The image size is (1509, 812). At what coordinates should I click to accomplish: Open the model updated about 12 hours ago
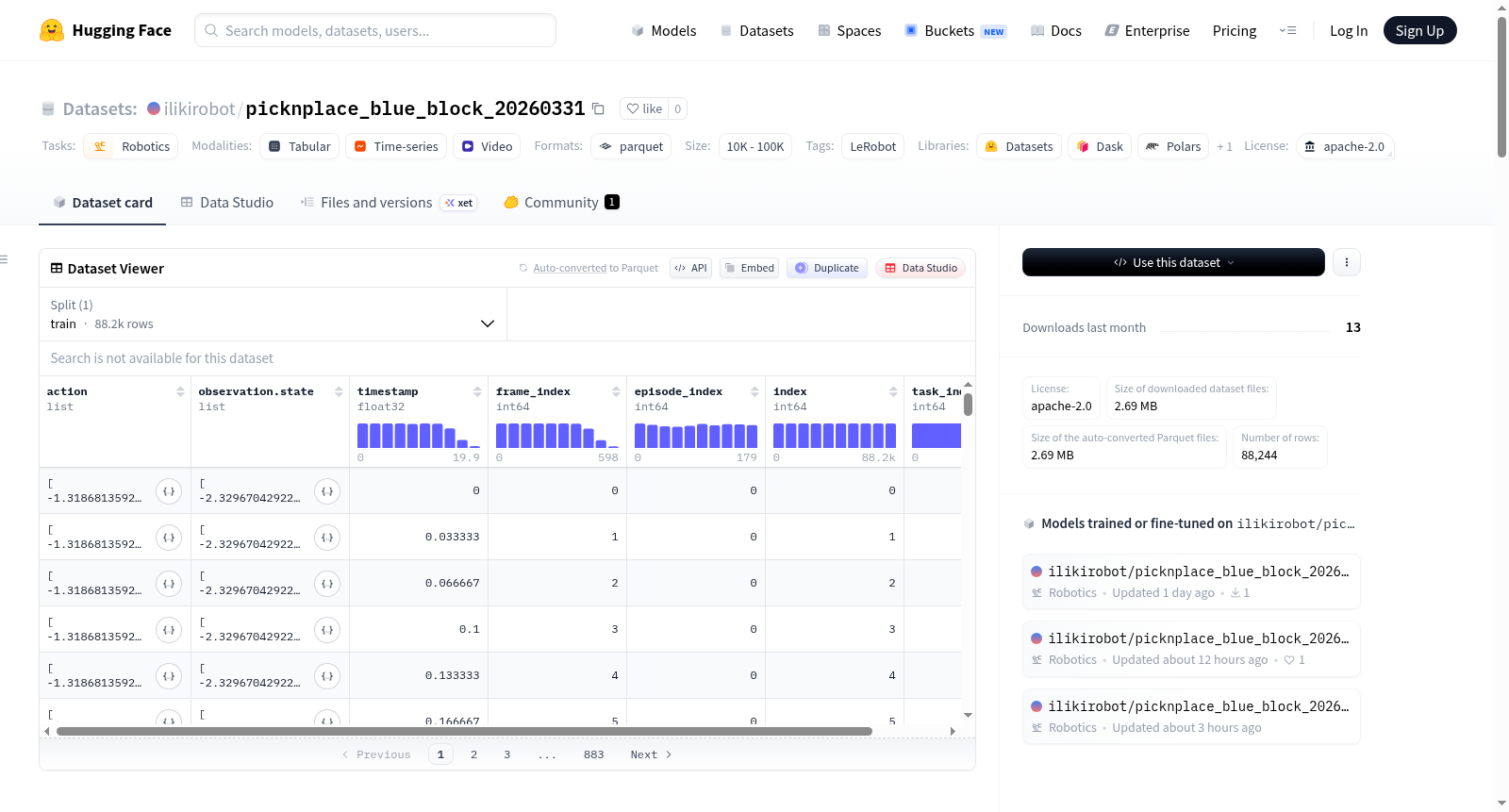click(1191, 649)
